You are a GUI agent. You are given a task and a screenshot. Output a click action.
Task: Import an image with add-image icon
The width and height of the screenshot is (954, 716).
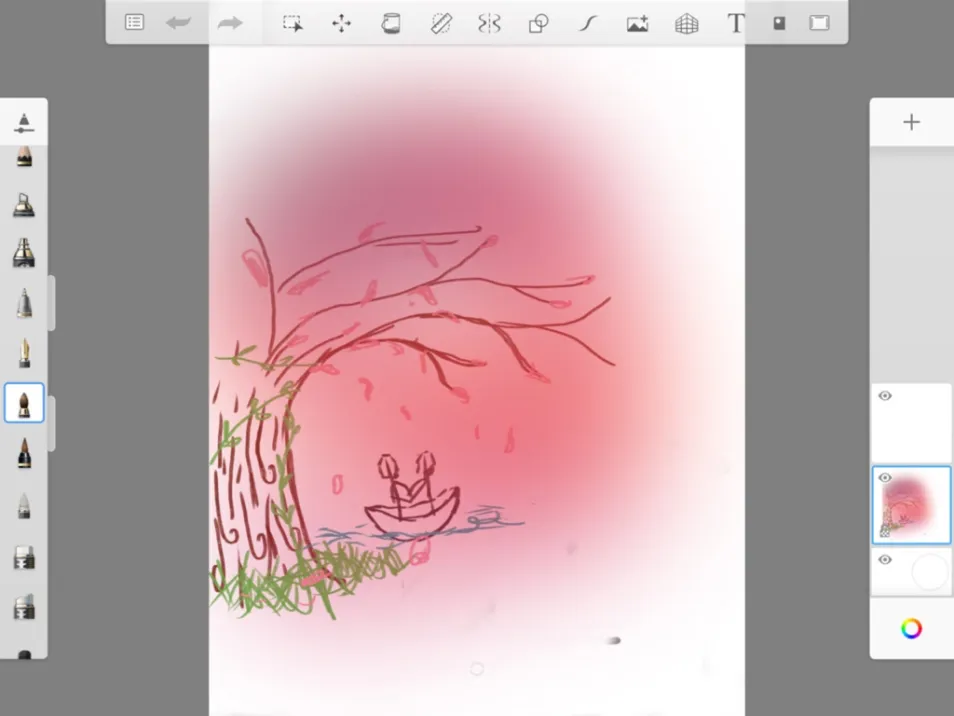pos(637,24)
